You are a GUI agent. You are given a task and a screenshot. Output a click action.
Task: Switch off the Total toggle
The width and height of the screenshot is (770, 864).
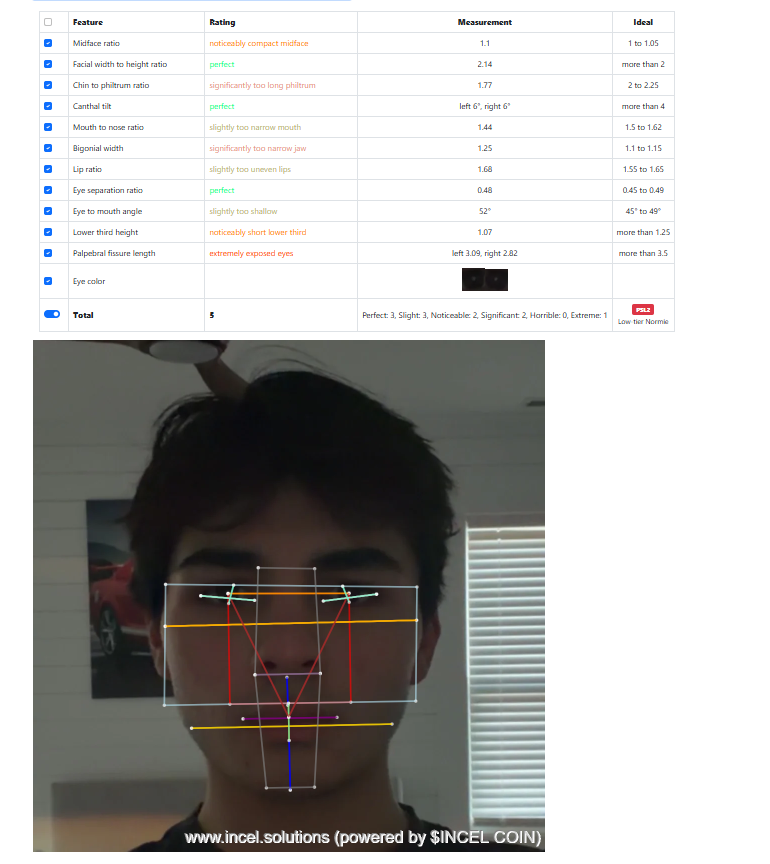tap(52, 314)
